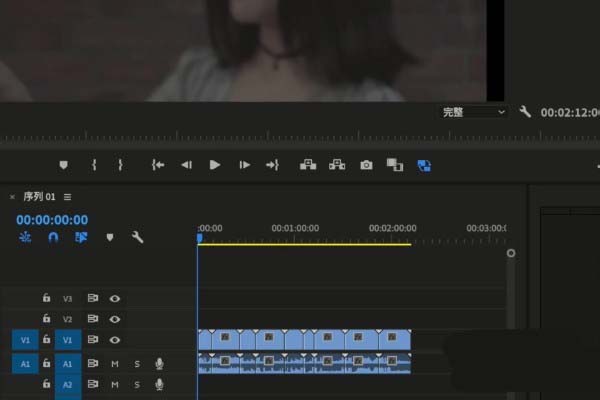The image size is (600, 400).
Task: Select the 序列 01 sequence tab
Action: [x=40, y=197]
